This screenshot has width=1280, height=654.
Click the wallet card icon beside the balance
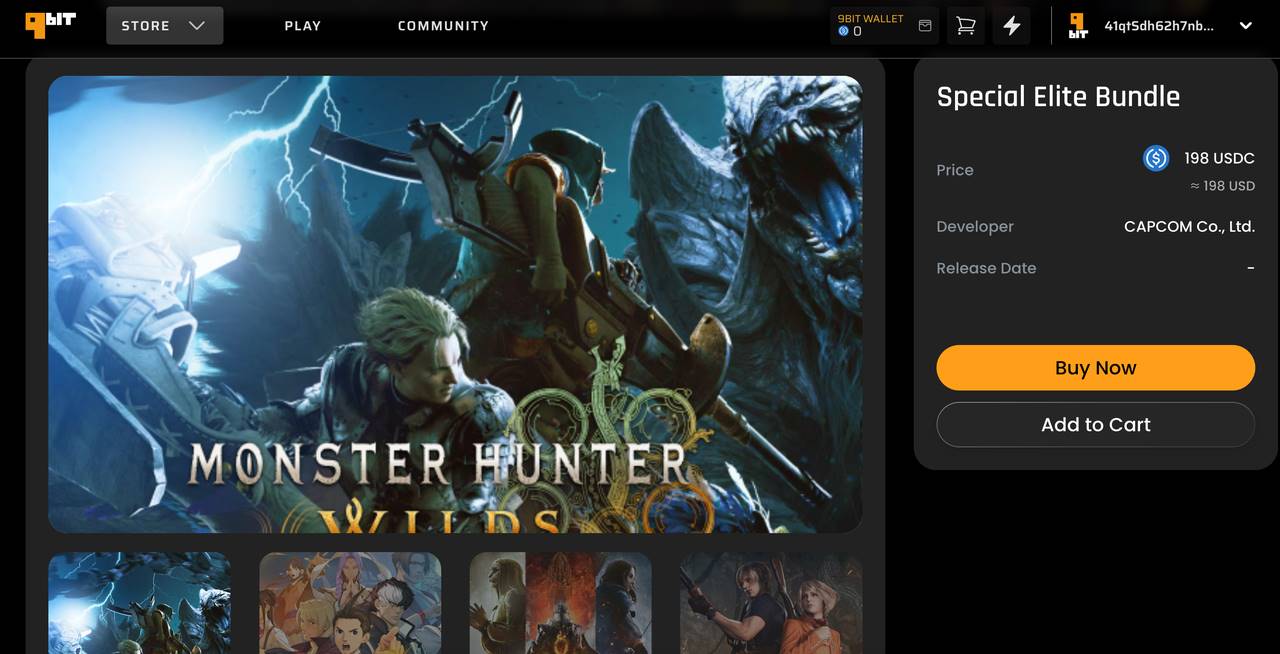pyautogui.click(x=924, y=25)
